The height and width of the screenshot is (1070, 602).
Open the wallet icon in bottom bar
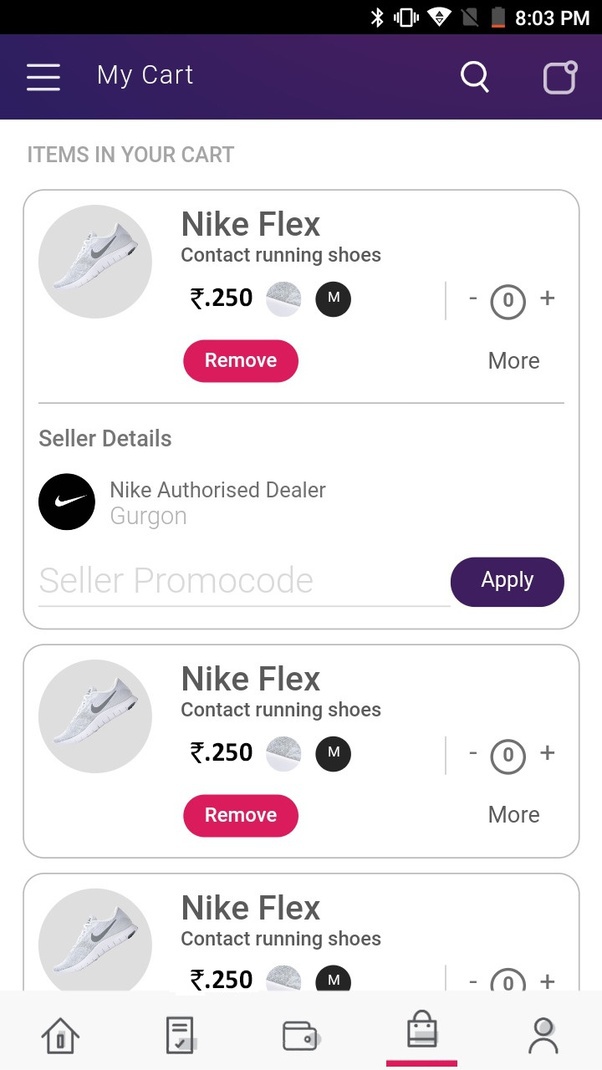click(300, 1036)
